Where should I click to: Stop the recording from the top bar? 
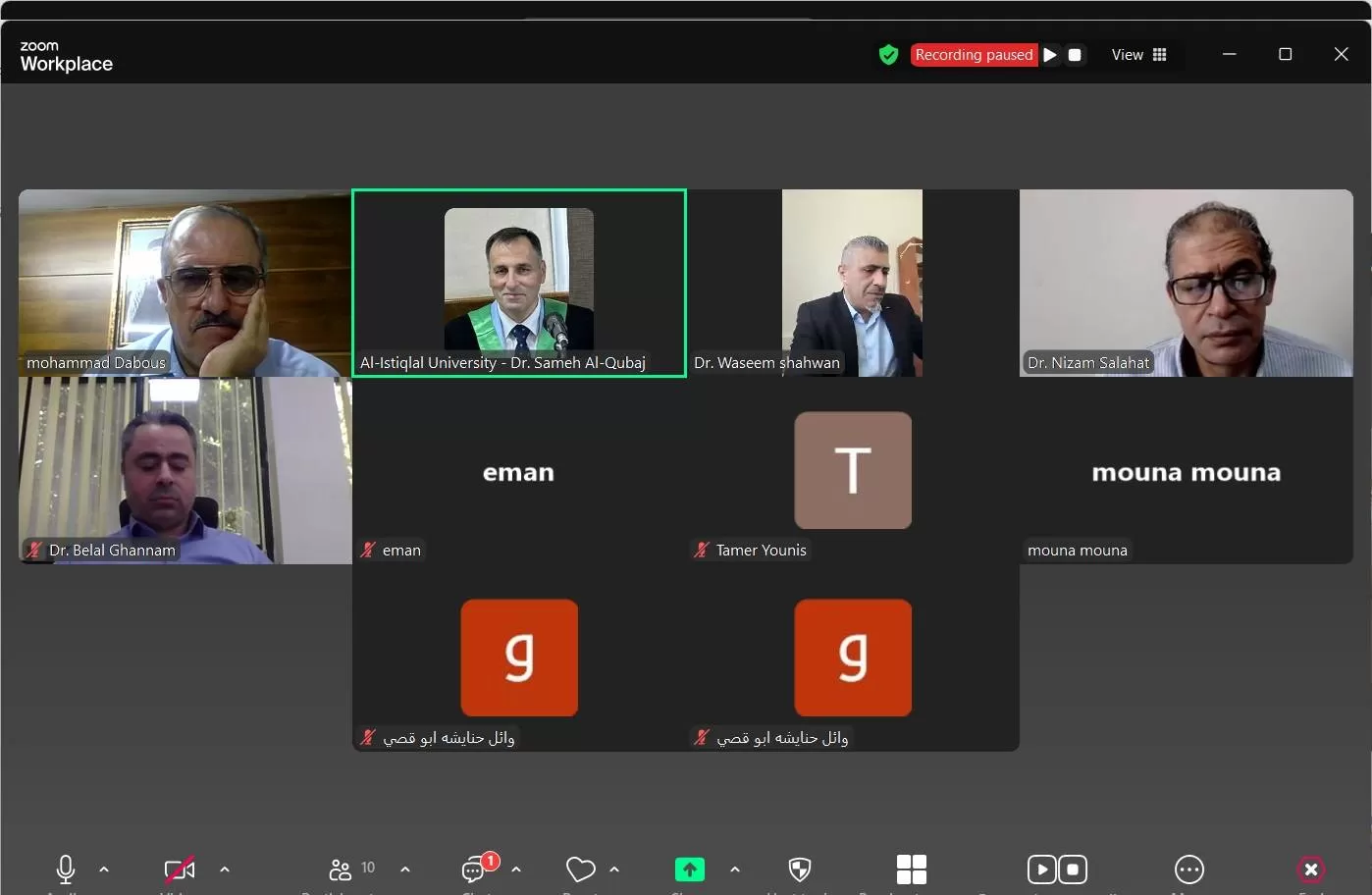[1075, 55]
